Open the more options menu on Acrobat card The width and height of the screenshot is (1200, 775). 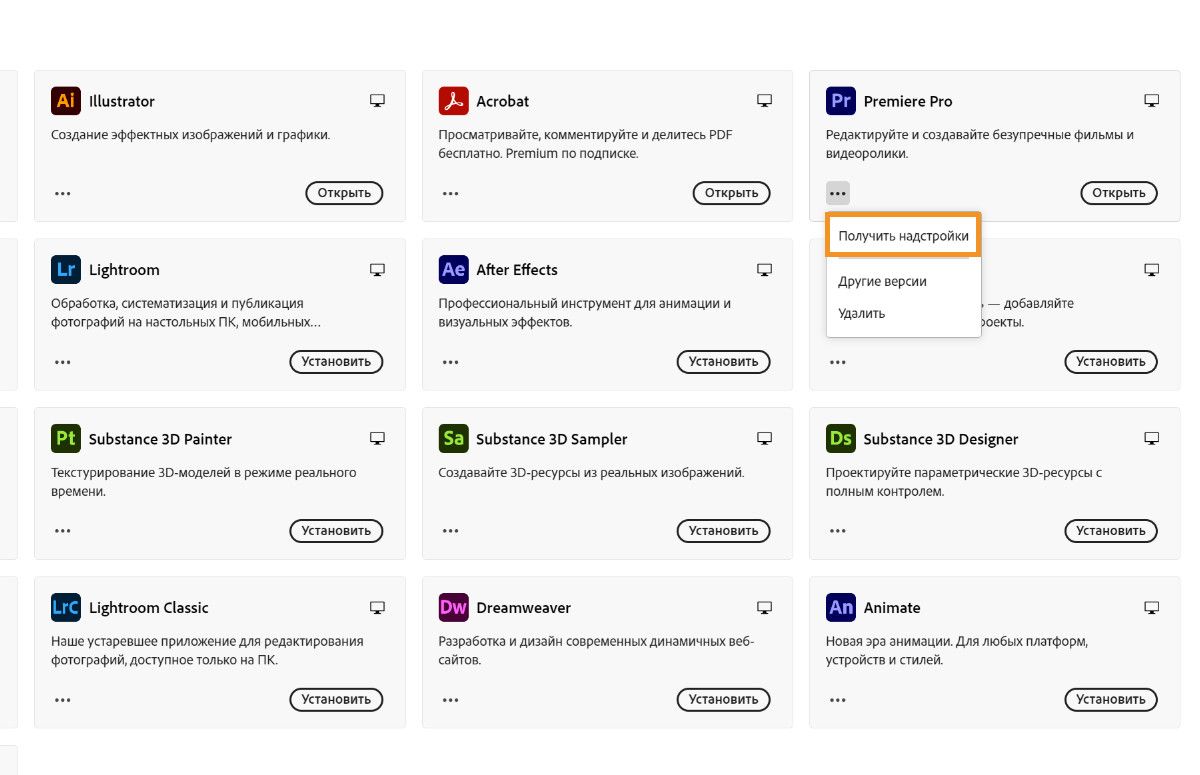coord(450,193)
